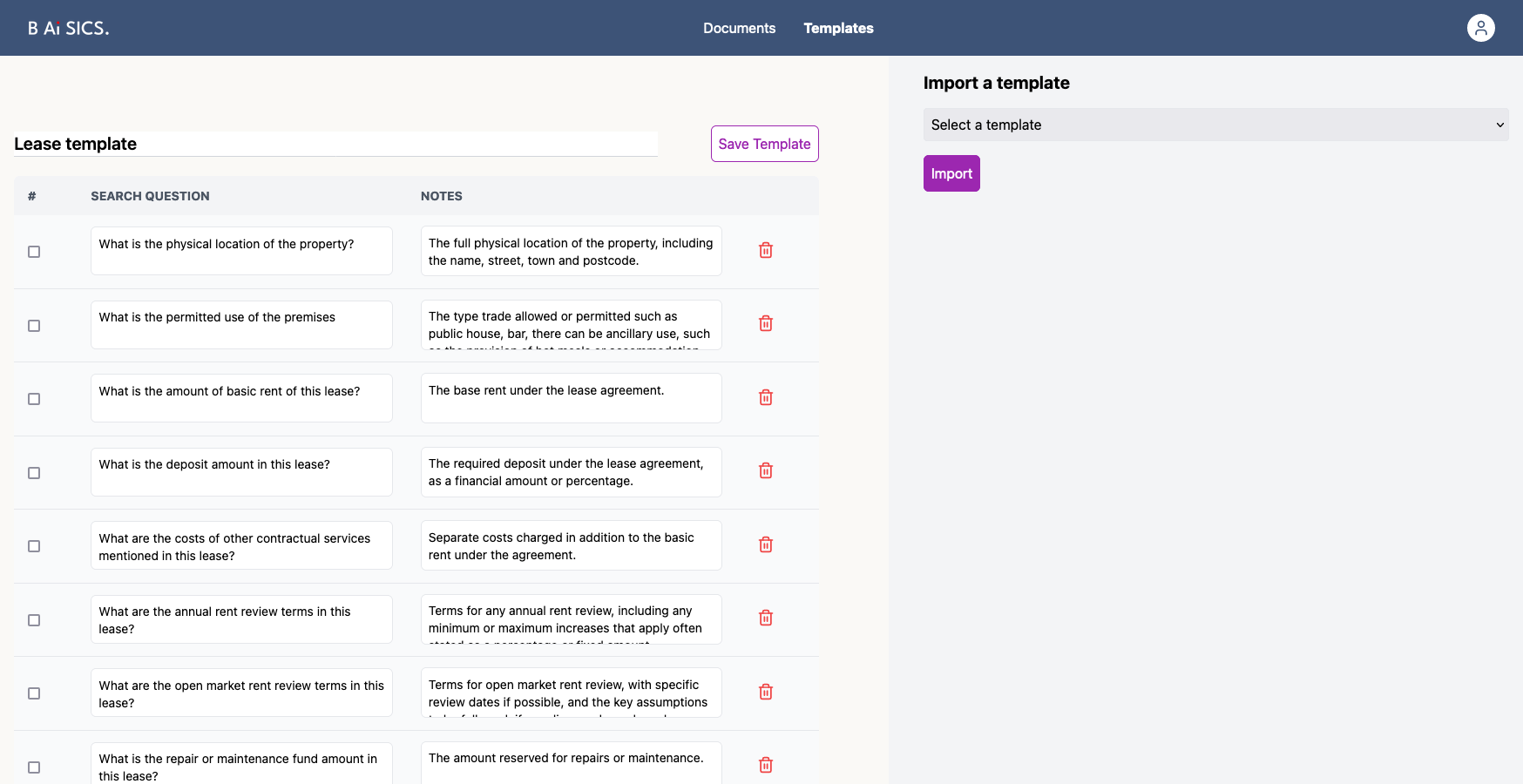Check the physical location question checkbox
The height and width of the screenshot is (784, 1523).
pos(34,252)
